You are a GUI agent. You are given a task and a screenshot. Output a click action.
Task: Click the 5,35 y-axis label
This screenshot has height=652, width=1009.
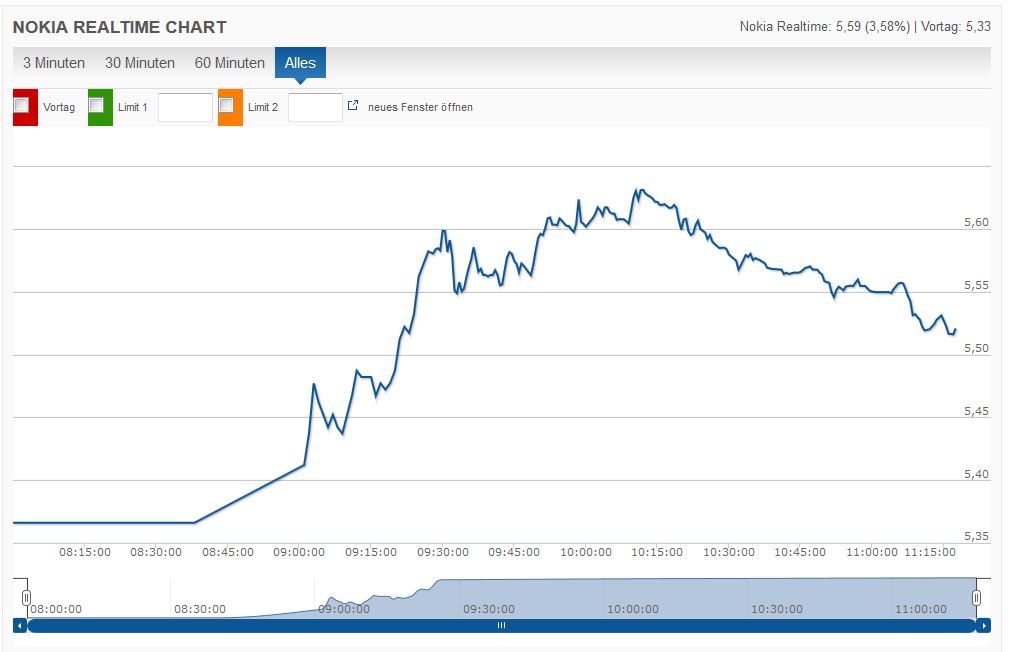point(976,536)
